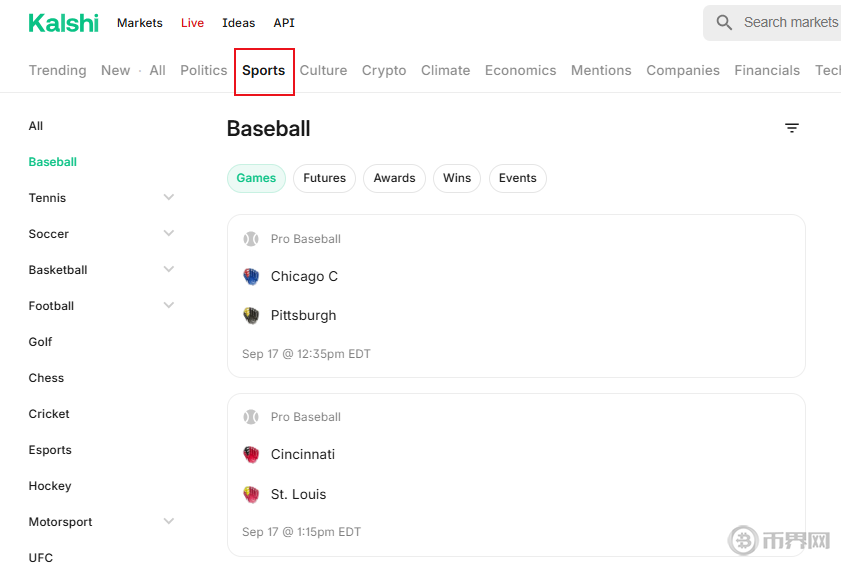Click the Cincinnati team glove icon
This screenshot has width=841, height=568.
pos(251,454)
